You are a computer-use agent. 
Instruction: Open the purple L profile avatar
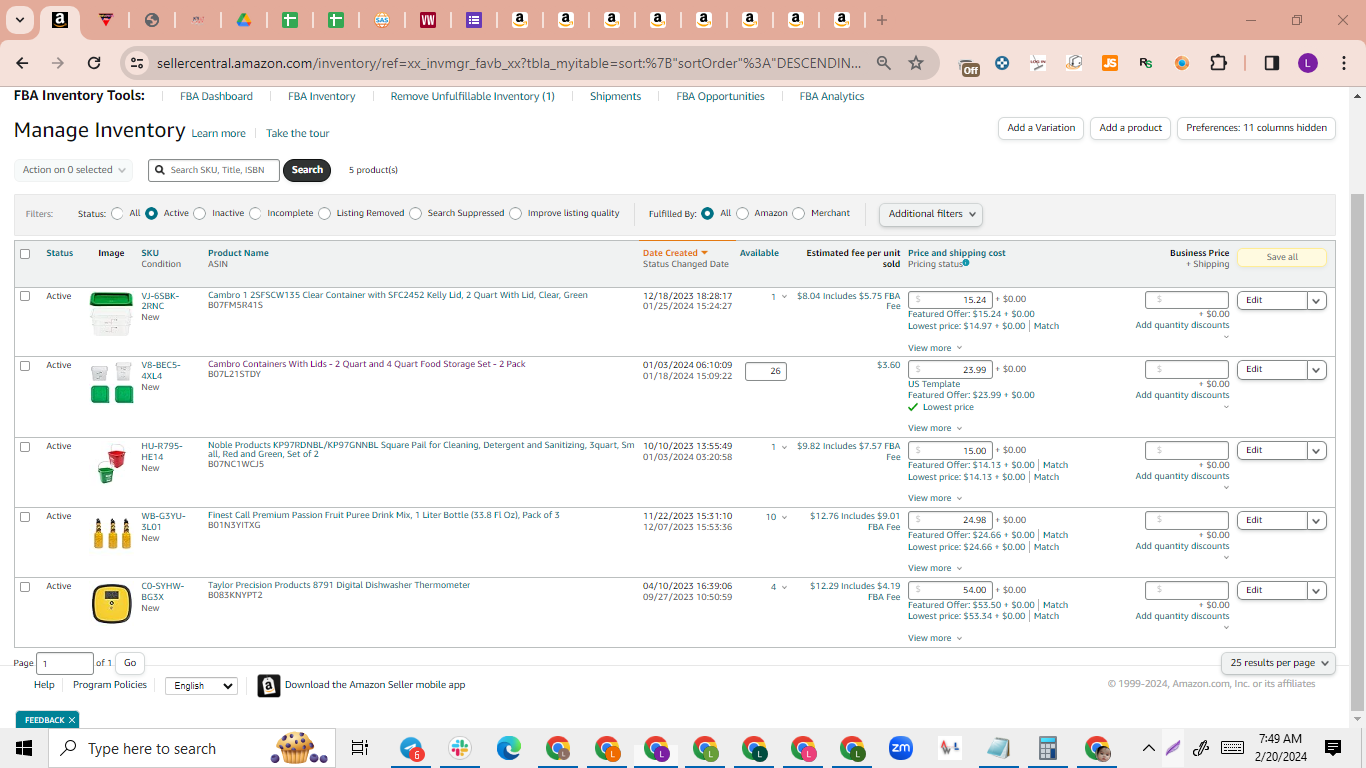point(1308,63)
